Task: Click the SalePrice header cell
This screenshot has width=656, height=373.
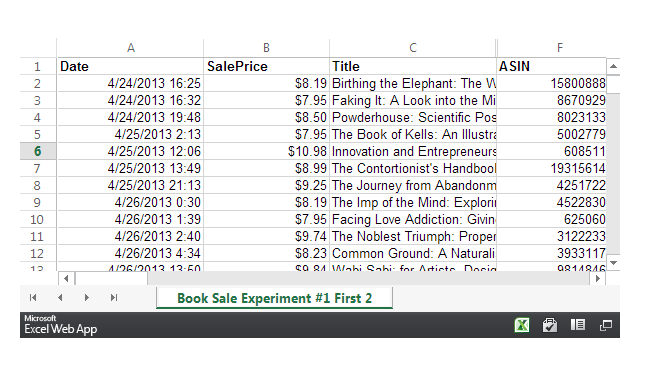Action: click(266, 66)
